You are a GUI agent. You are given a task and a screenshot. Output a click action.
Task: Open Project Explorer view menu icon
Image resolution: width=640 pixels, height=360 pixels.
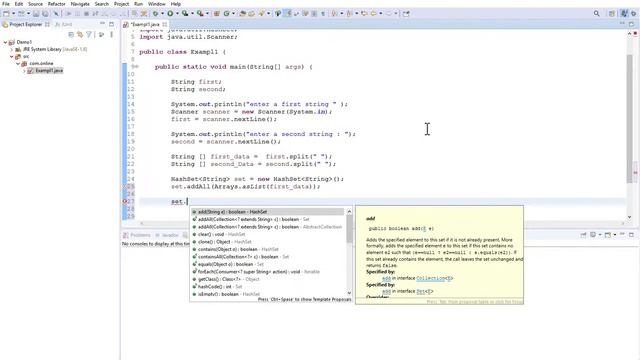point(111,35)
